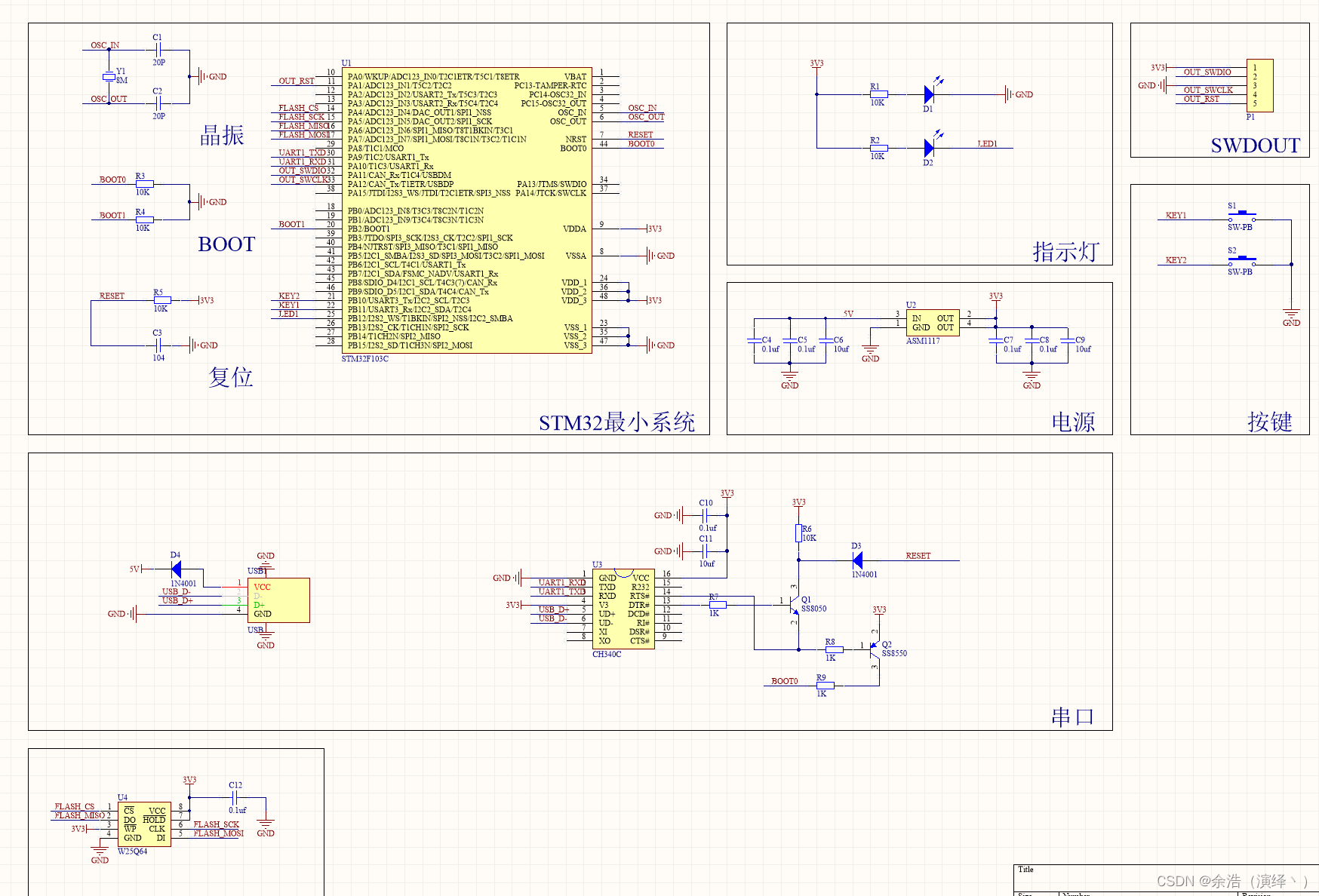The height and width of the screenshot is (896, 1319).
Task: Select capacitor C9 10uf at regulator output
Action: 1068,341
